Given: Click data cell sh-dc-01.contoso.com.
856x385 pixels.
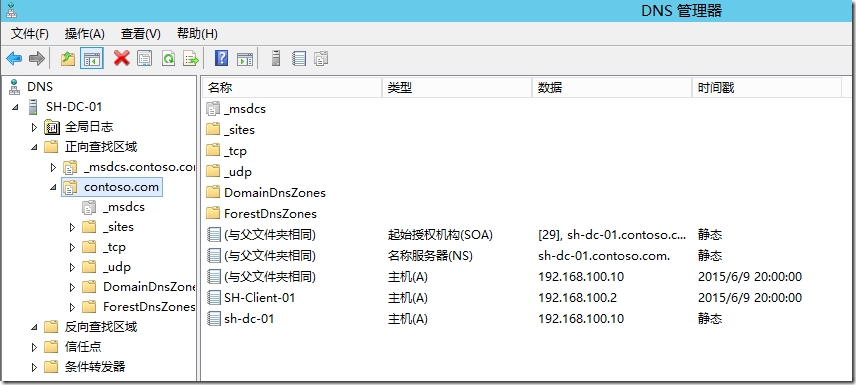Looking at the screenshot, I should (x=604, y=256).
